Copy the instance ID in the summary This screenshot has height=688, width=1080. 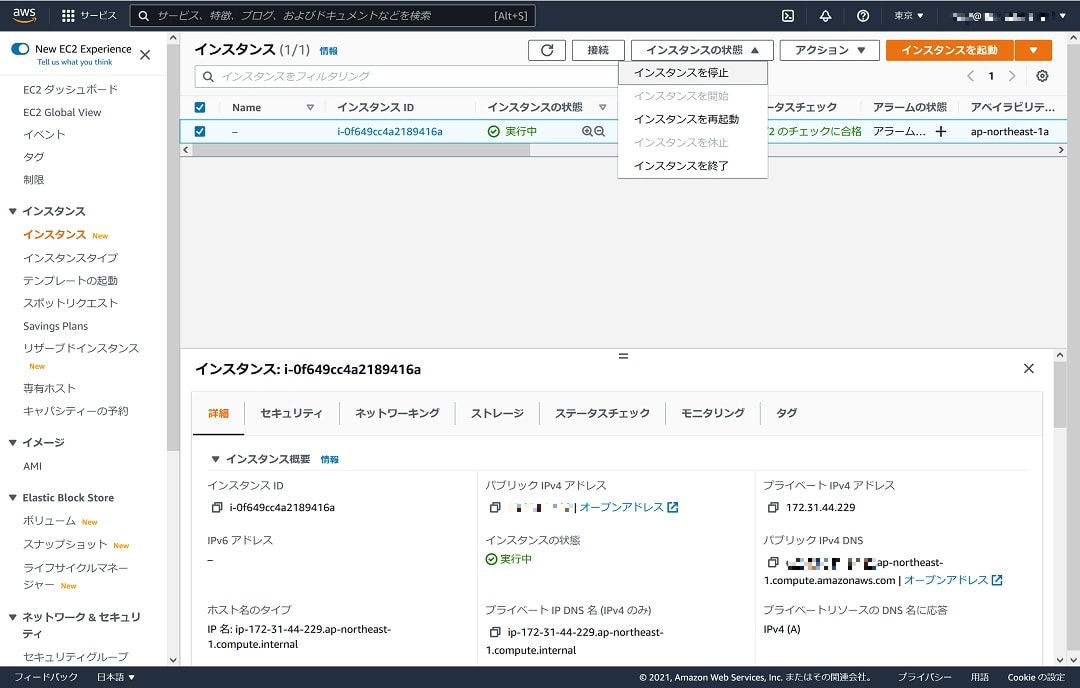pyautogui.click(x=217, y=508)
